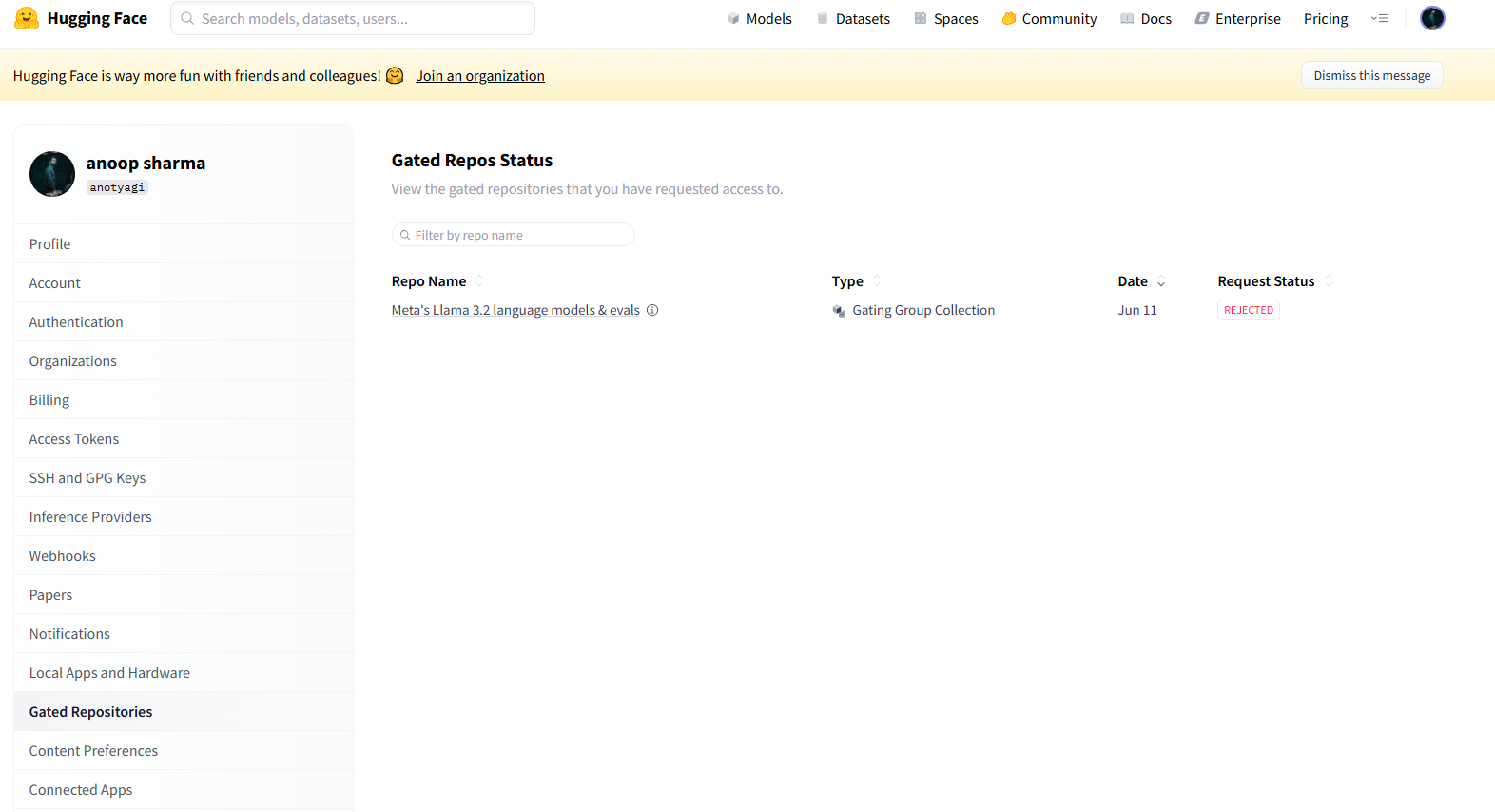Screen dimensions: 1495x812
Task: Sort table by Date arrow
Action: tap(1161, 282)
